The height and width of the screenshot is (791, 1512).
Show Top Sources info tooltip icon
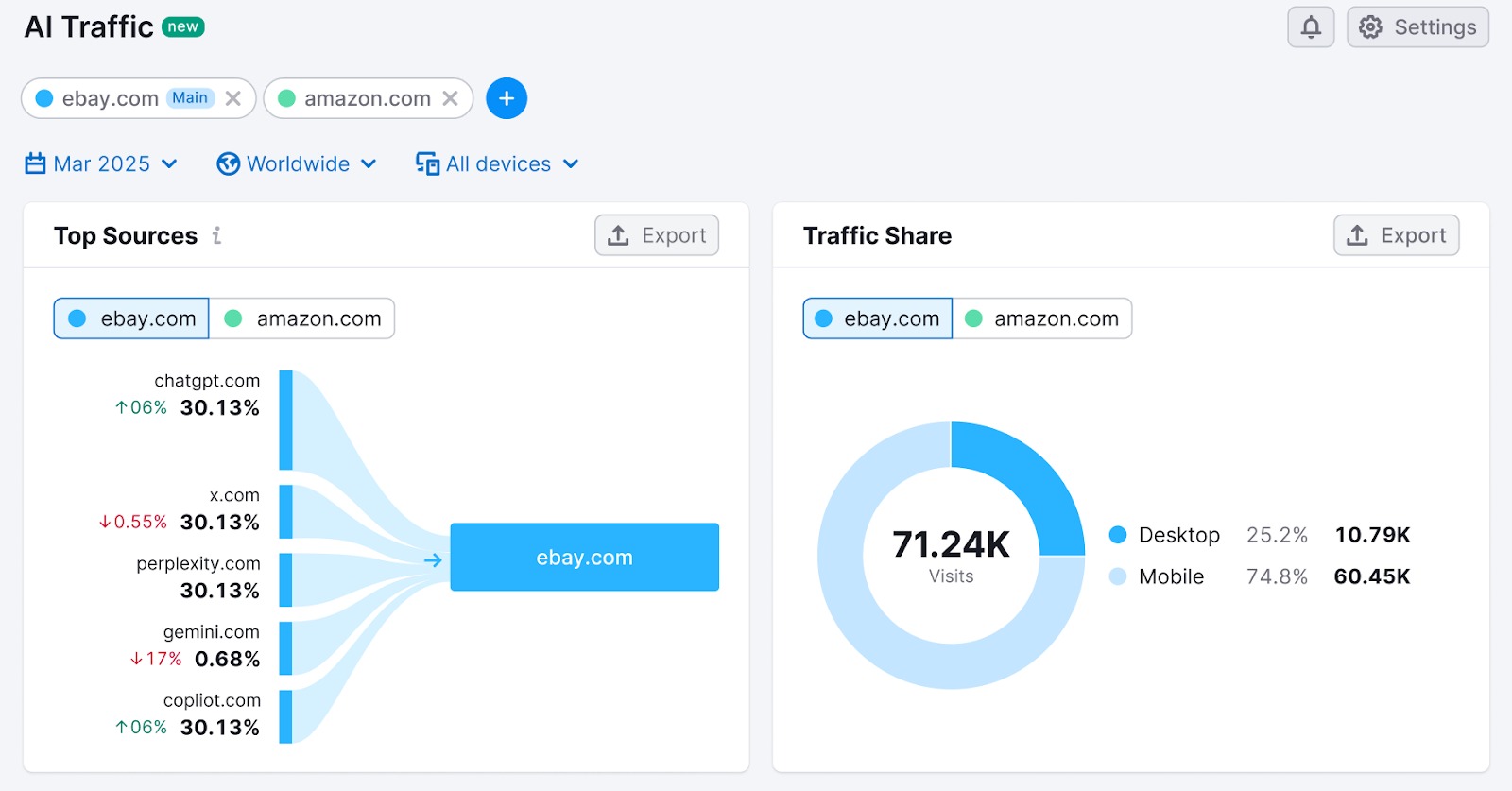pyautogui.click(x=216, y=235)
